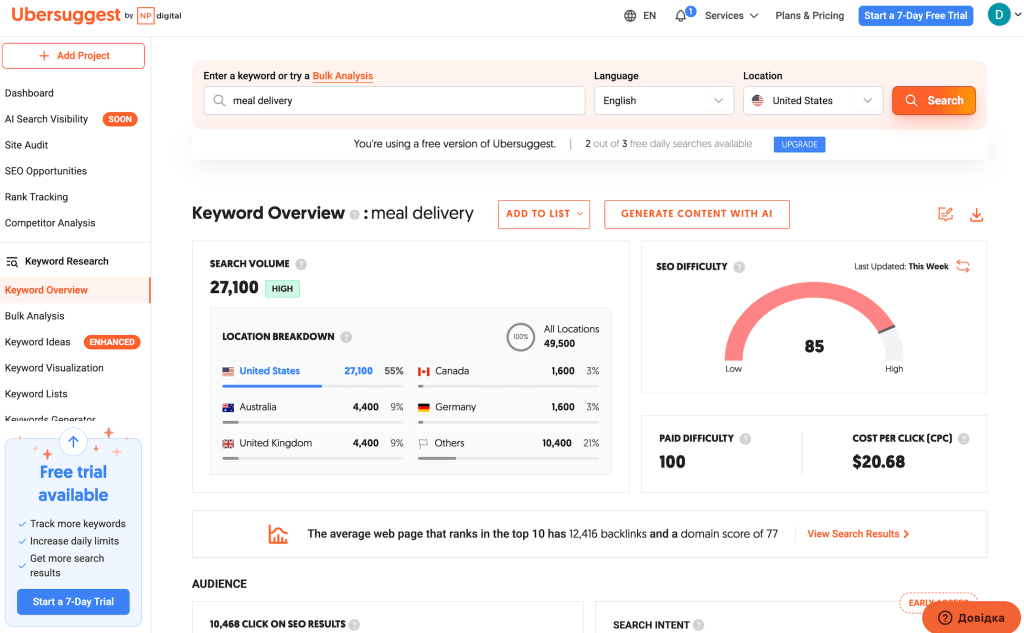
Task: Click the globe language icon
Action: click(x=630, y=16)
